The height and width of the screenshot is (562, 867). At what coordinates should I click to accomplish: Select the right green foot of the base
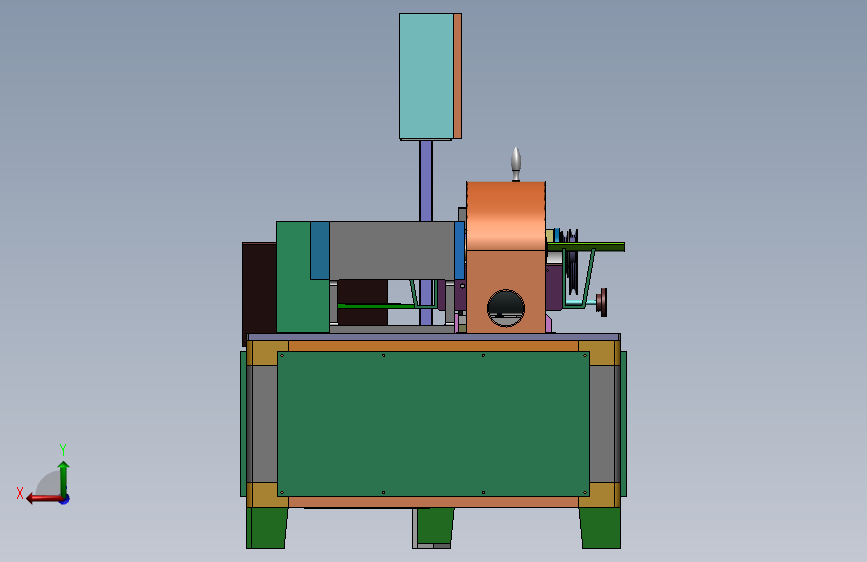point(600,528)
